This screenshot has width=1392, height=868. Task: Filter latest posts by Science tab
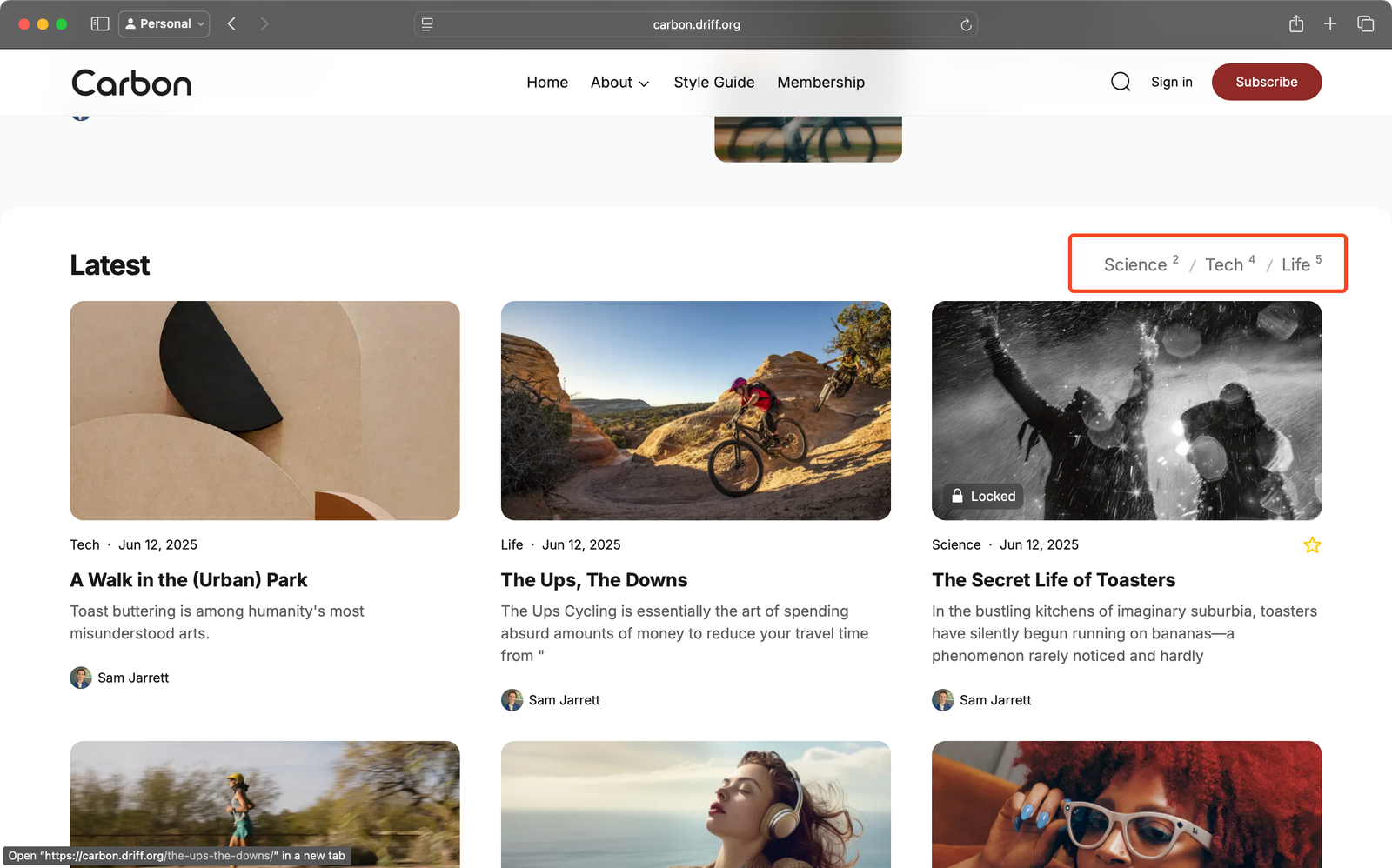click(1141, 264)
